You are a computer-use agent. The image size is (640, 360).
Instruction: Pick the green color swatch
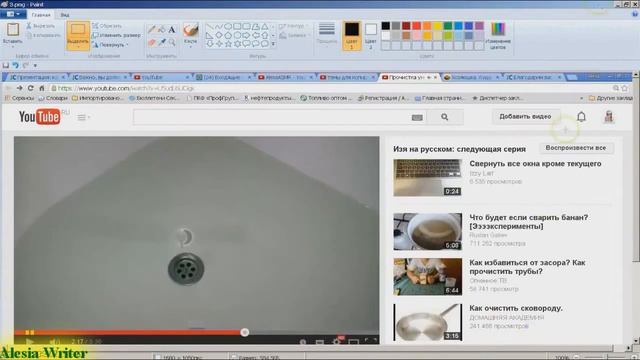pyautogui.click(x=448, y=26)
